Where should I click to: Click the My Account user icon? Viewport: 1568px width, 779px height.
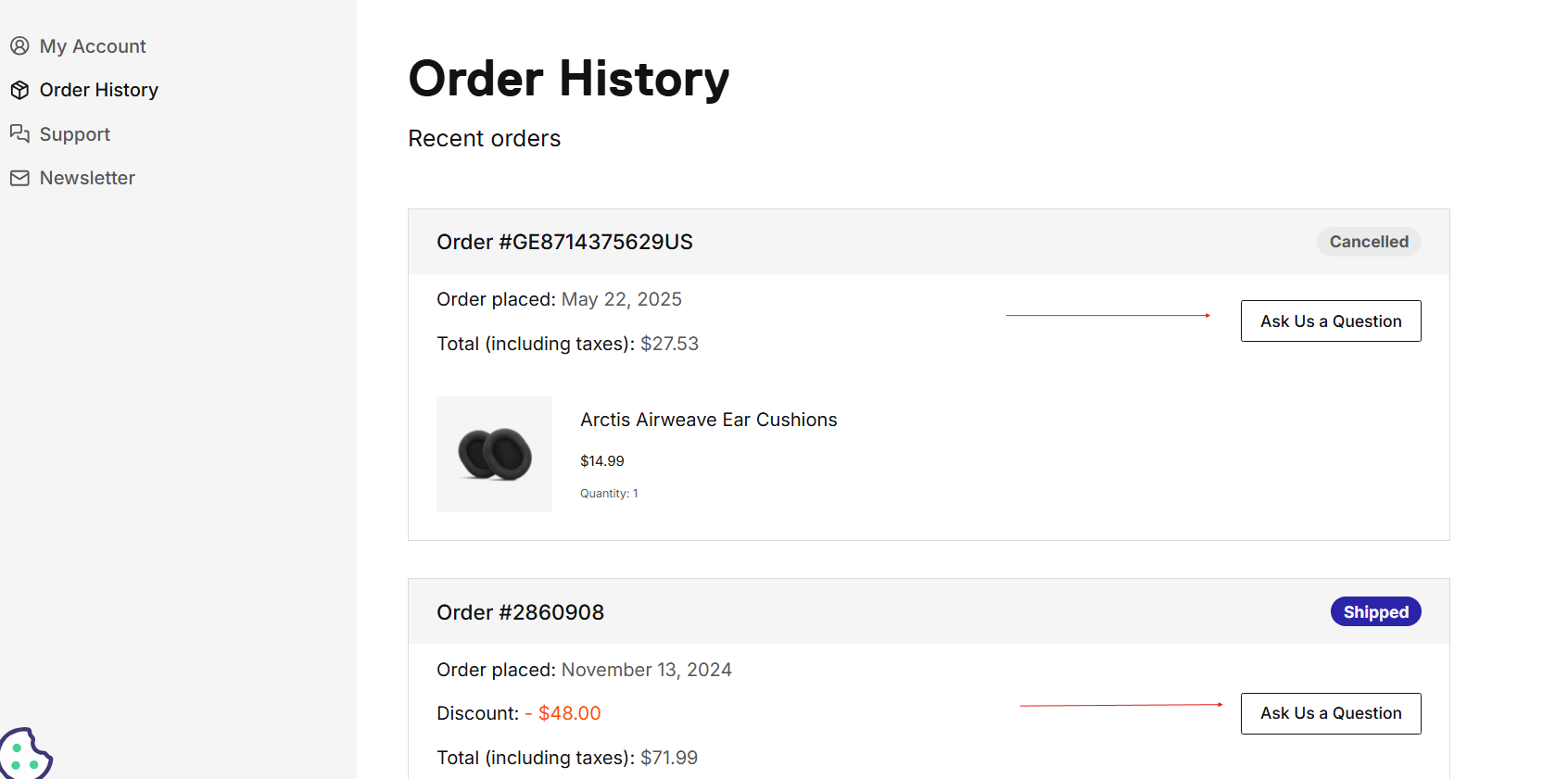19,45
